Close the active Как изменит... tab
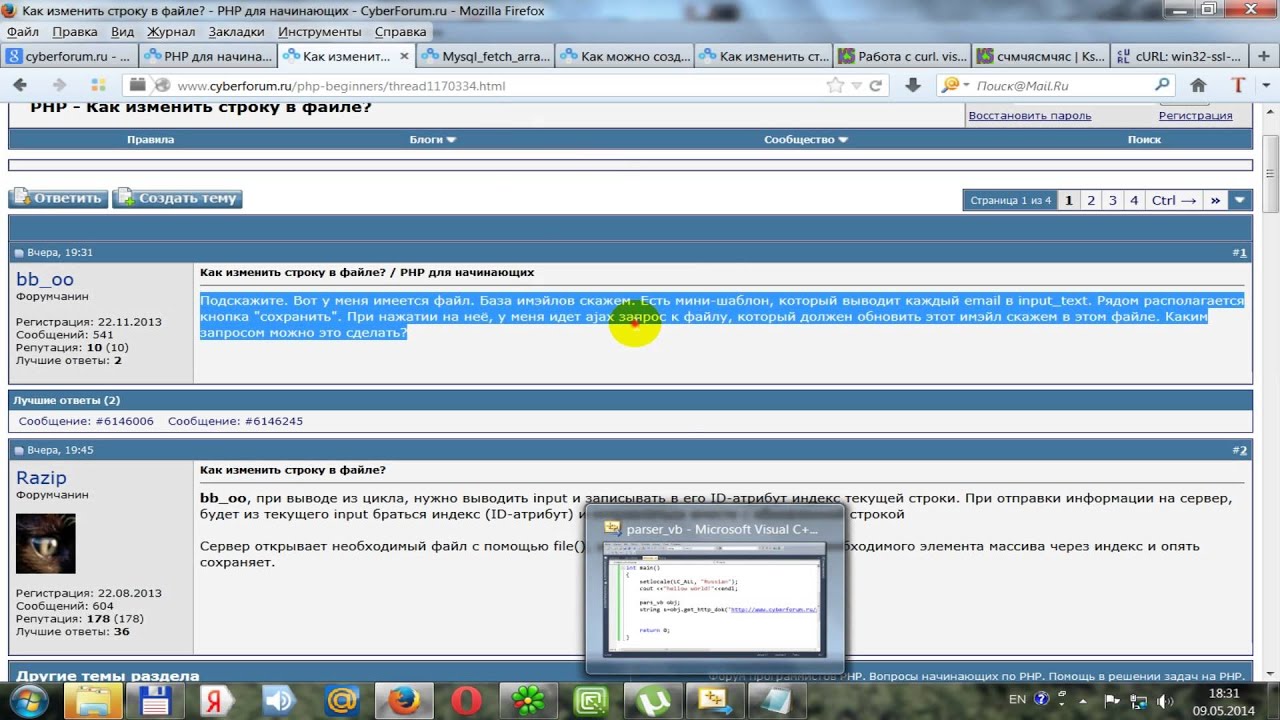The height and width of the screenshot is (720, 1280). tap(405, 56)
